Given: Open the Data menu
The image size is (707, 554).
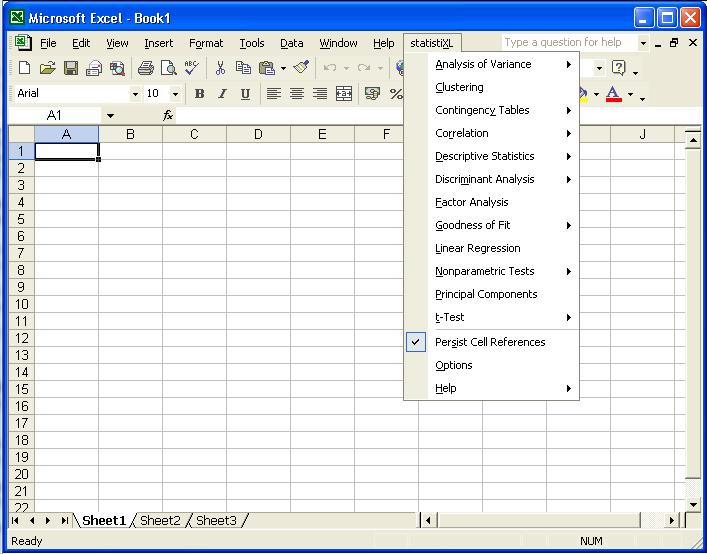Looking at the screenshot, I should tap(292, 43).
